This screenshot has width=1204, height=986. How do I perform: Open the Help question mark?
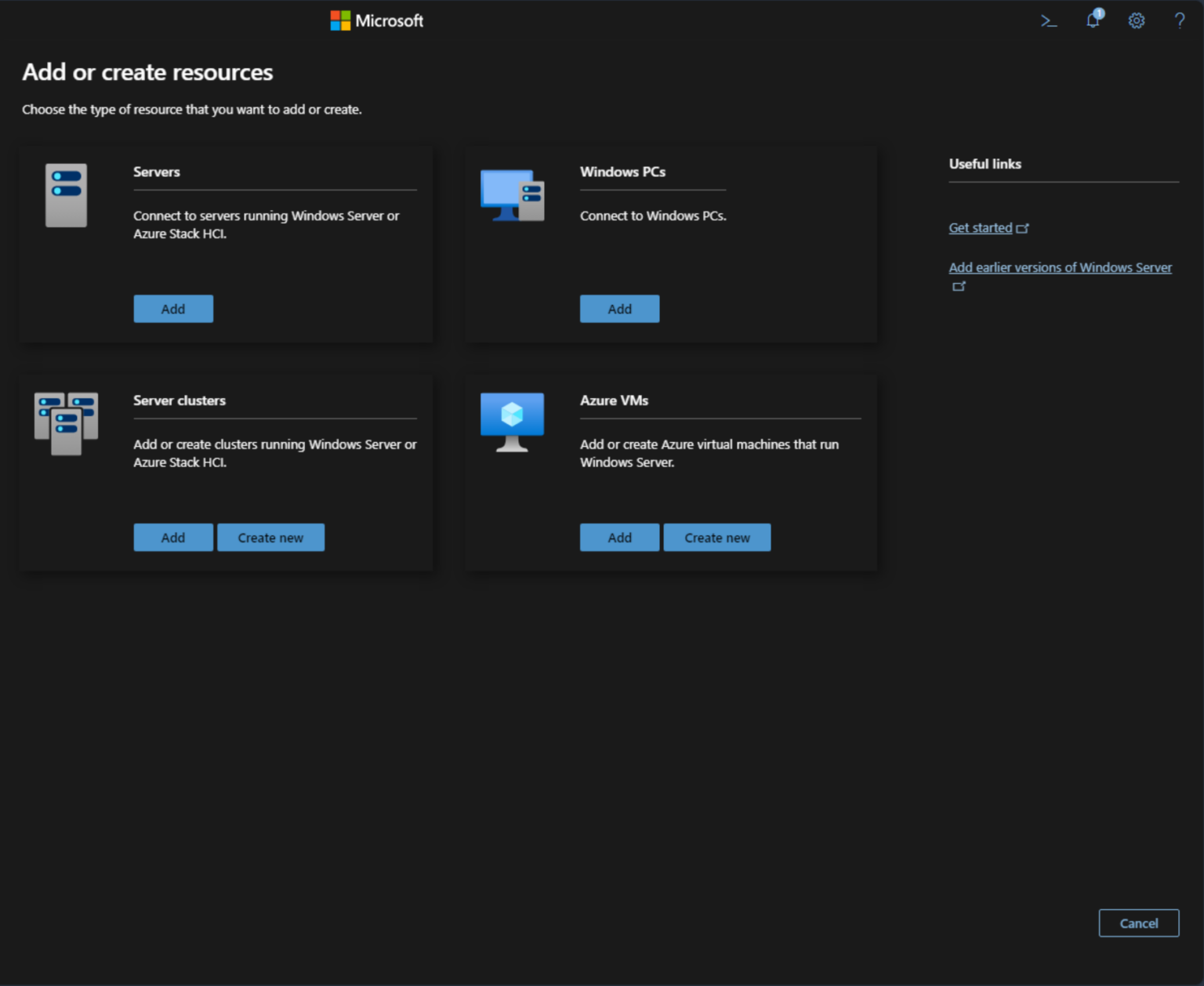pyautogui.click(x=1180, y=20)
